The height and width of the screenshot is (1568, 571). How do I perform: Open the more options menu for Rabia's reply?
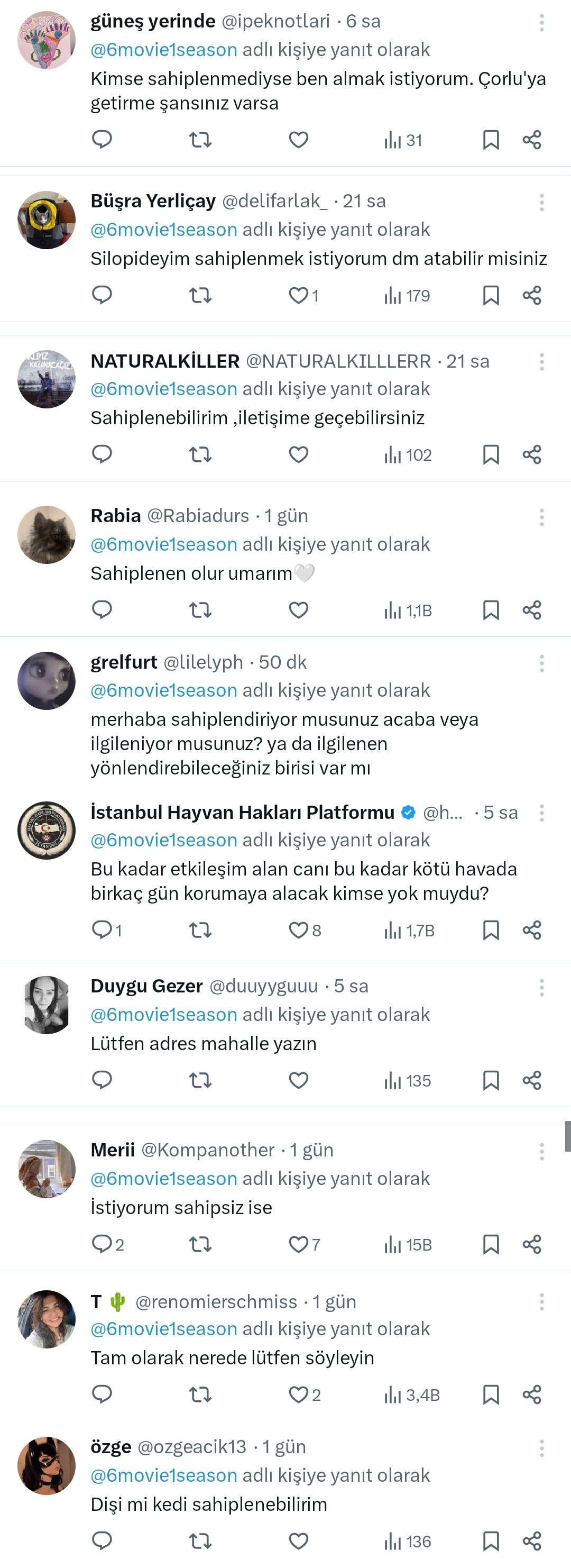point(540,517)
